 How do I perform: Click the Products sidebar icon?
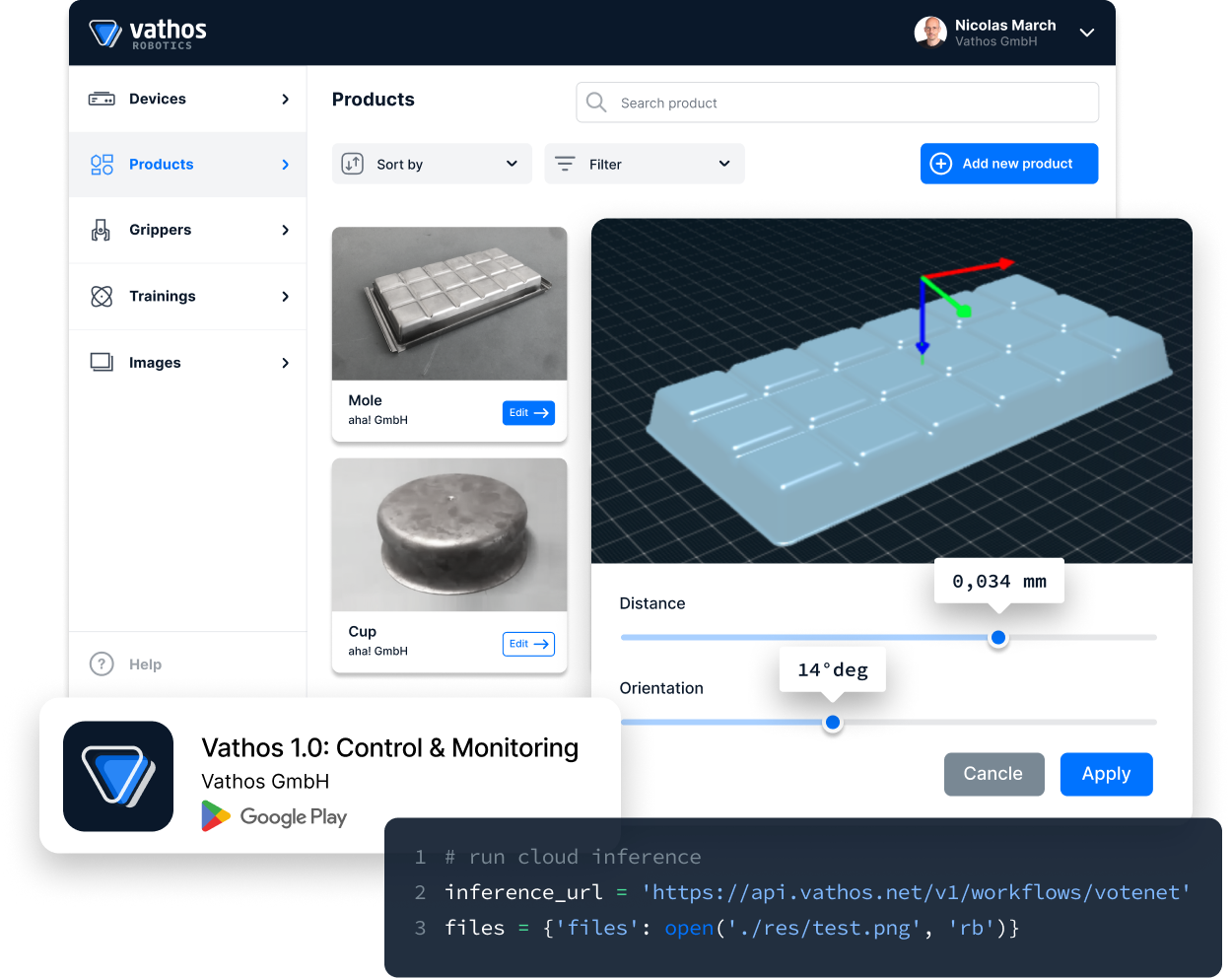pos(102,165)
